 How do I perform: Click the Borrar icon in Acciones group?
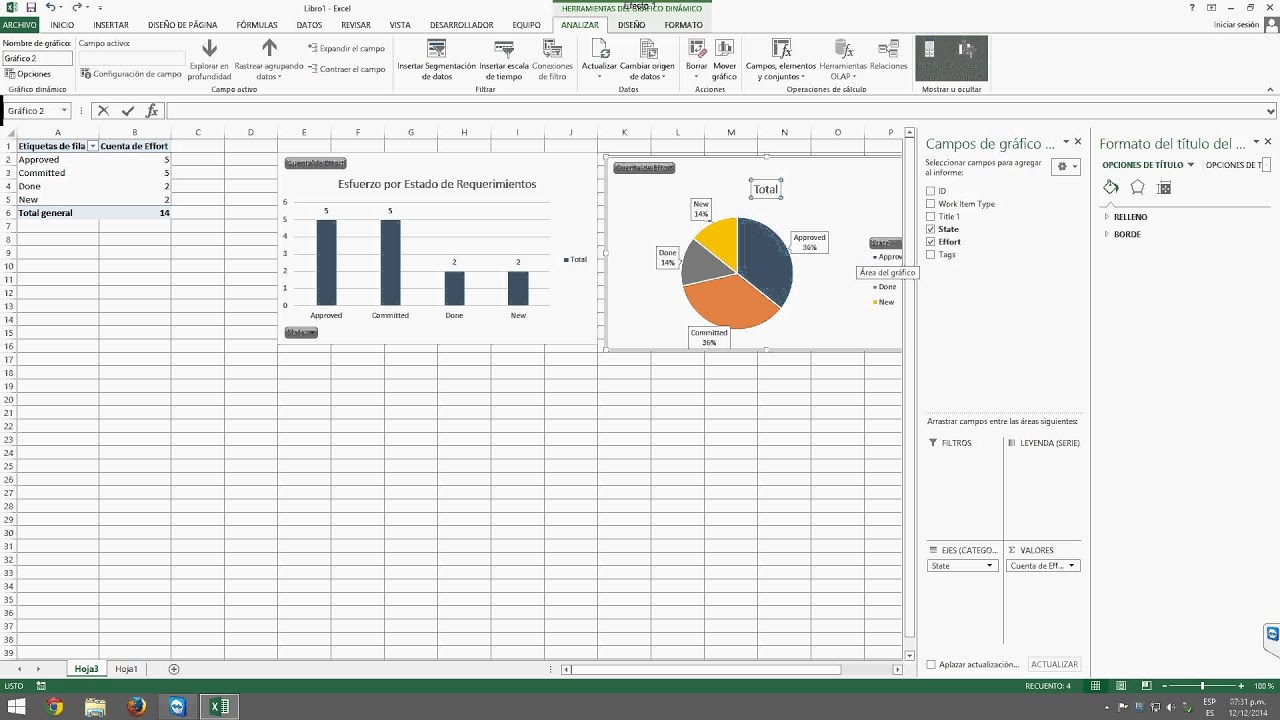[696, 49]
